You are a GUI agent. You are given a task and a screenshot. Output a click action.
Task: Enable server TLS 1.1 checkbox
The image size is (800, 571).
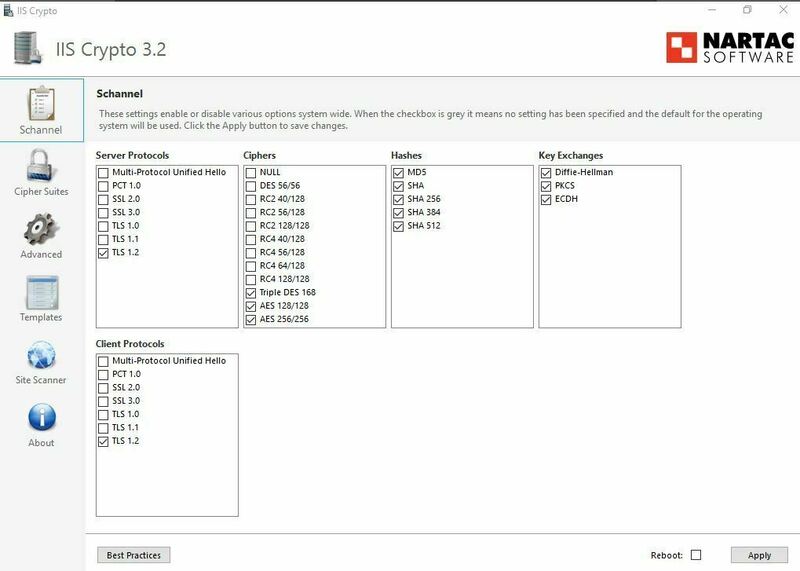103,239
